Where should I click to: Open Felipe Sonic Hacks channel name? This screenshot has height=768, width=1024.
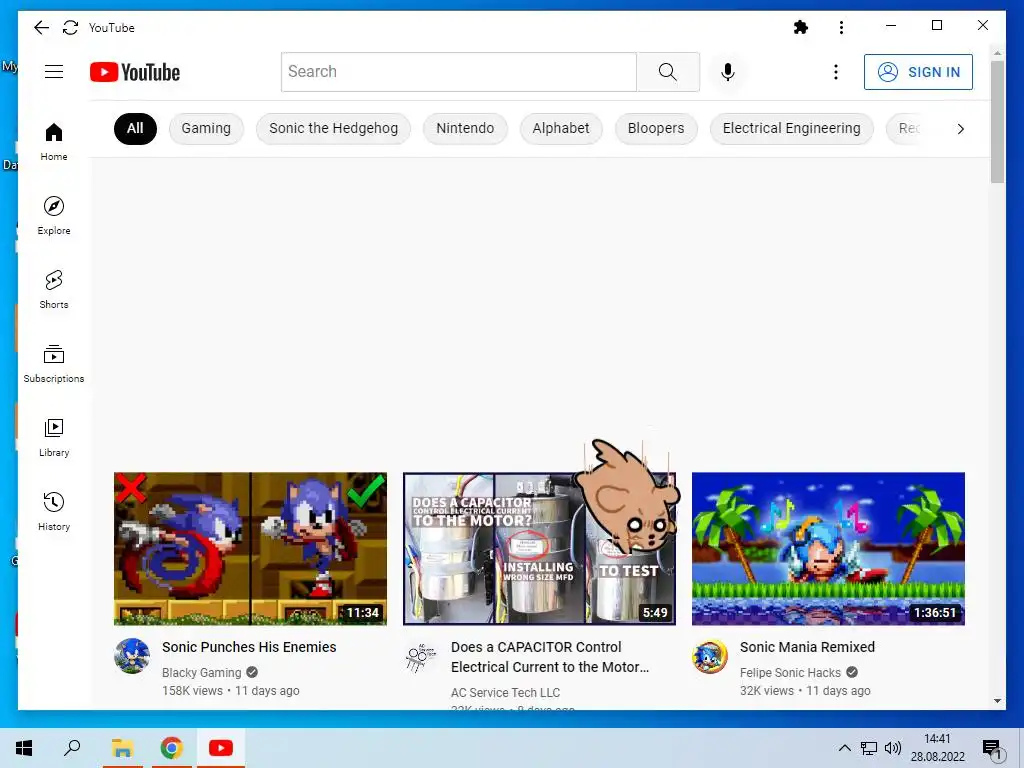(790, 673)
